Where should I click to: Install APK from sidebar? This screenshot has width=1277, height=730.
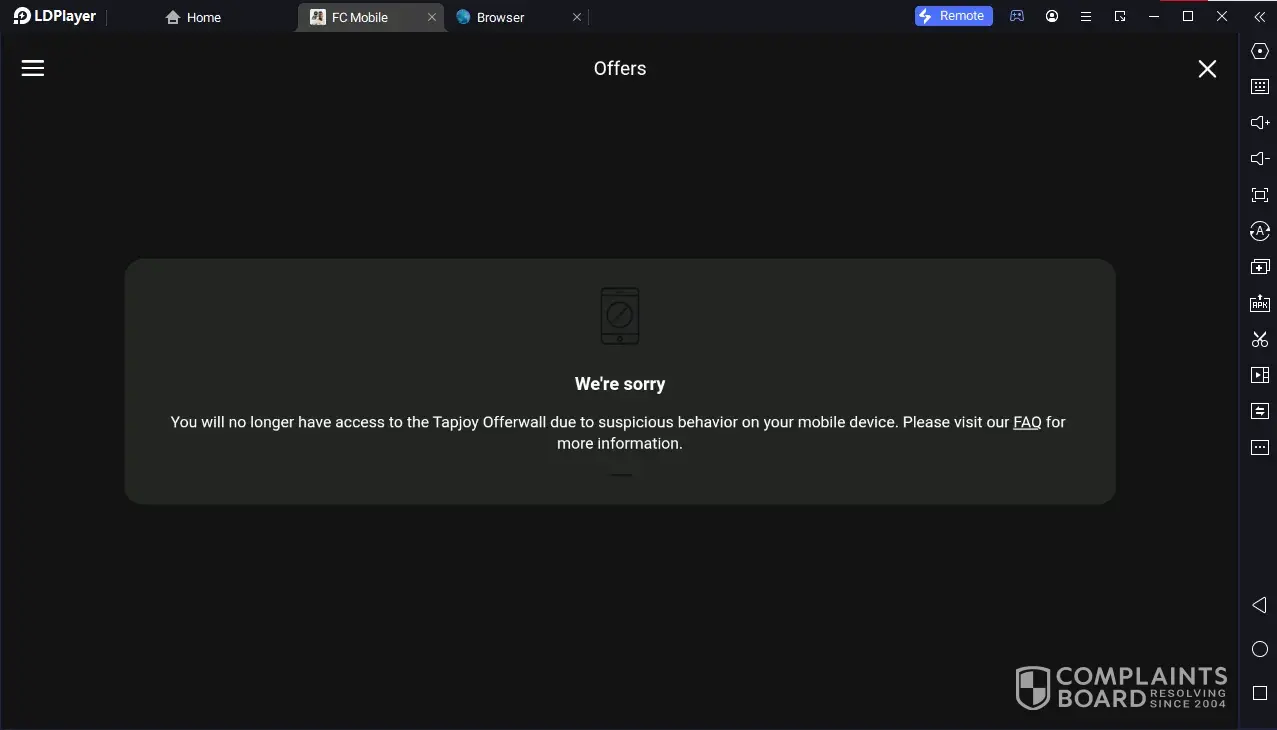[1260, 303]
